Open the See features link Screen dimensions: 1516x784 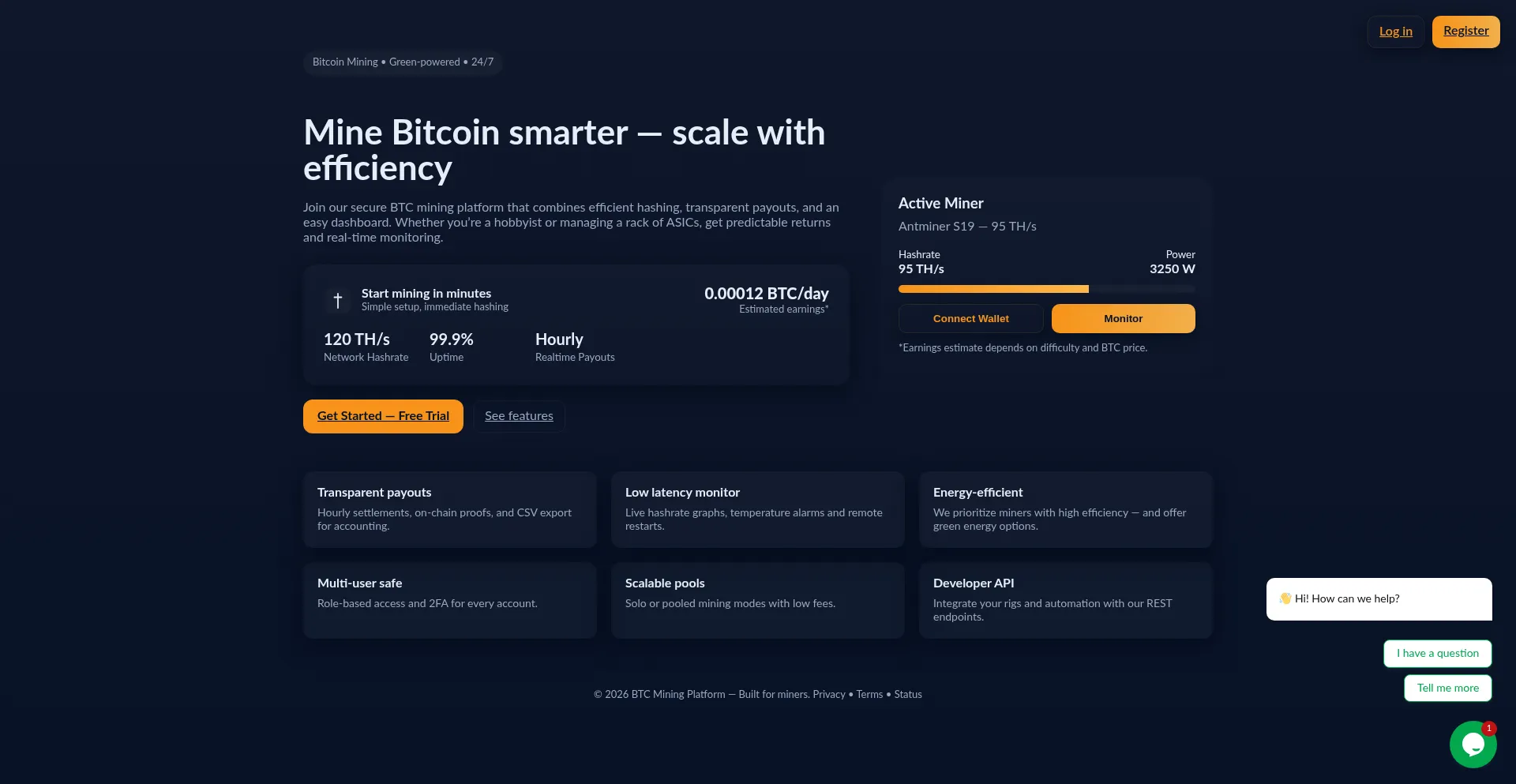519,415
